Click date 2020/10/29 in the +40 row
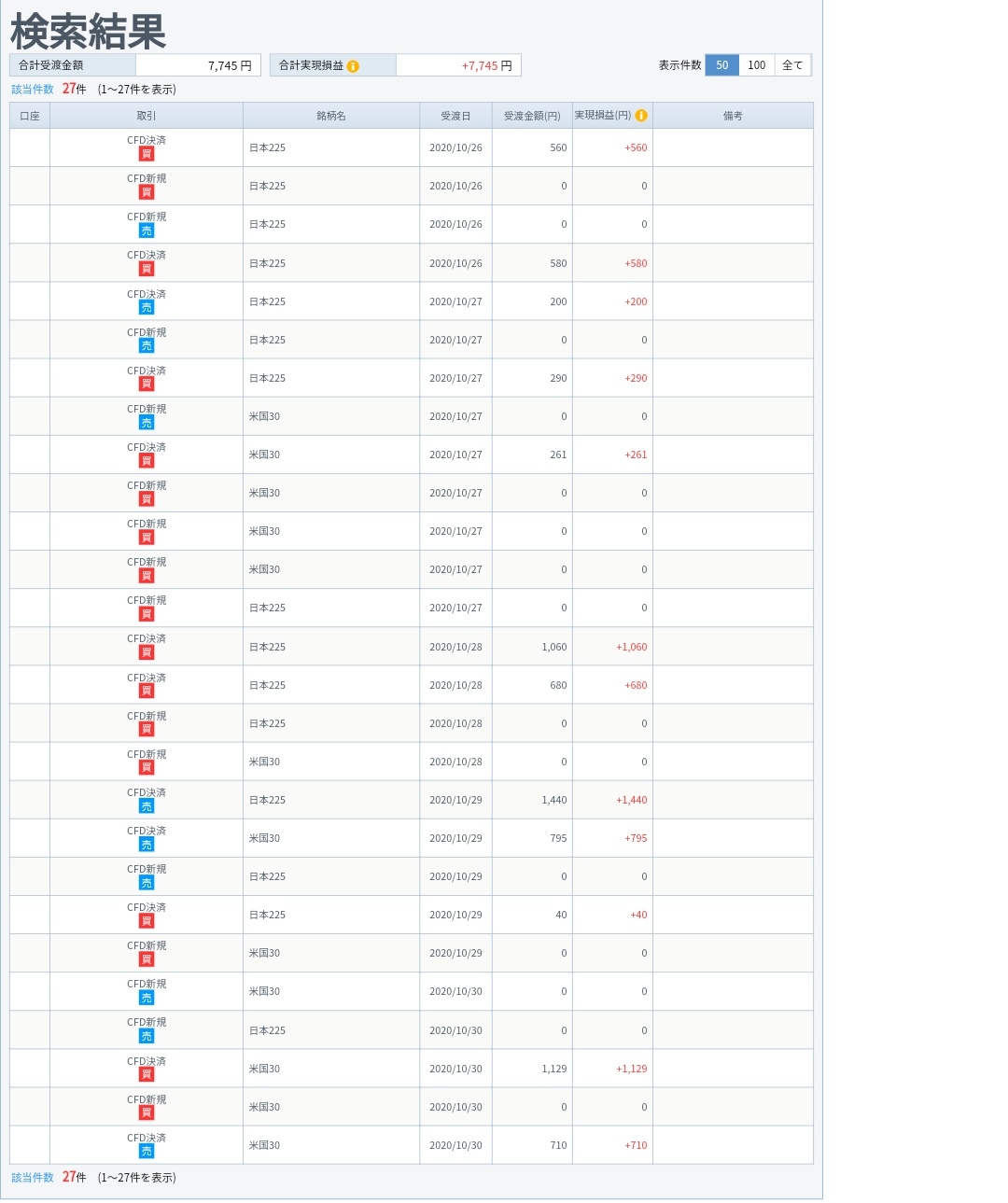Image resolution: width=1008 pixels, height=1203 pixels. point(456,915)
